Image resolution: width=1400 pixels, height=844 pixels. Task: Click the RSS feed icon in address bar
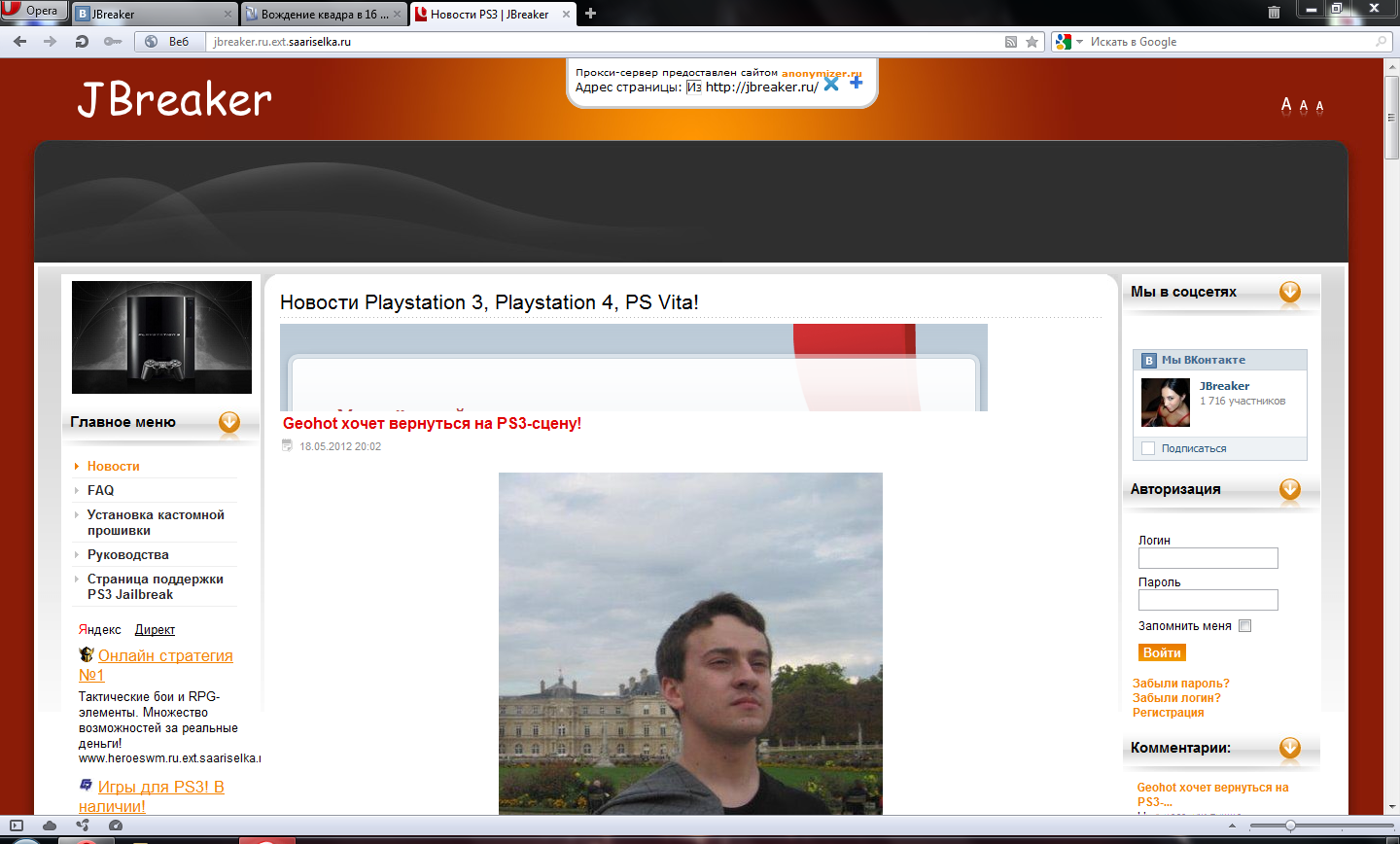pyautogui.click(x=1011, y=42)
